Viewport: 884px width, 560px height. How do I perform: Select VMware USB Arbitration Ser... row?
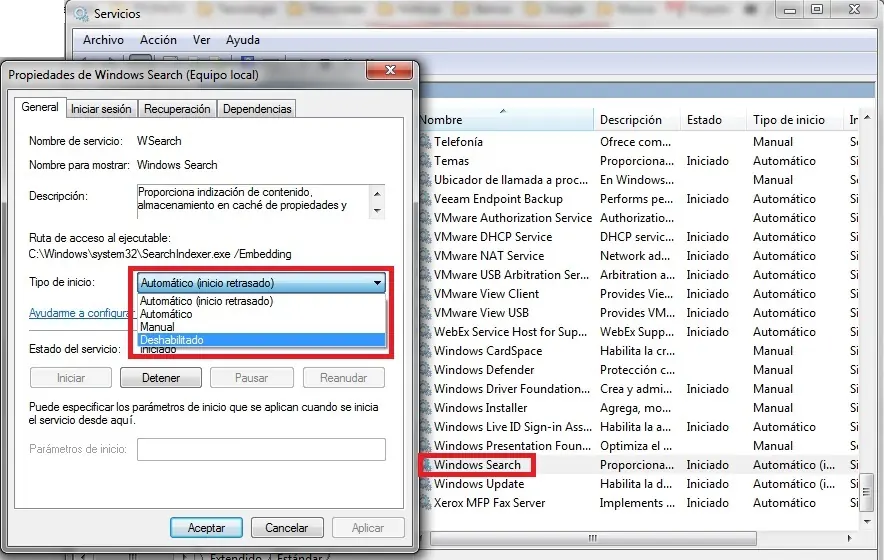click(x=639, y=275)
